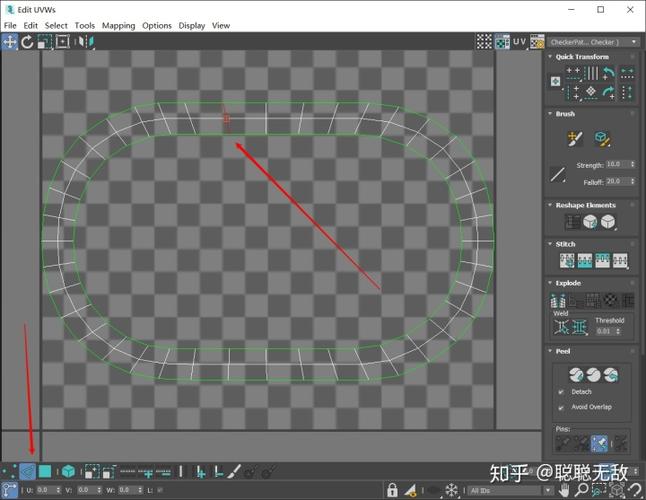
Task: Click the Target Weld icon
Action: (561, 327)
